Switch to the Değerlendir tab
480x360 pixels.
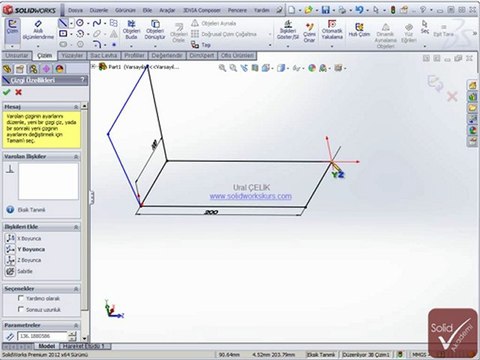click(x=167, y=55)
